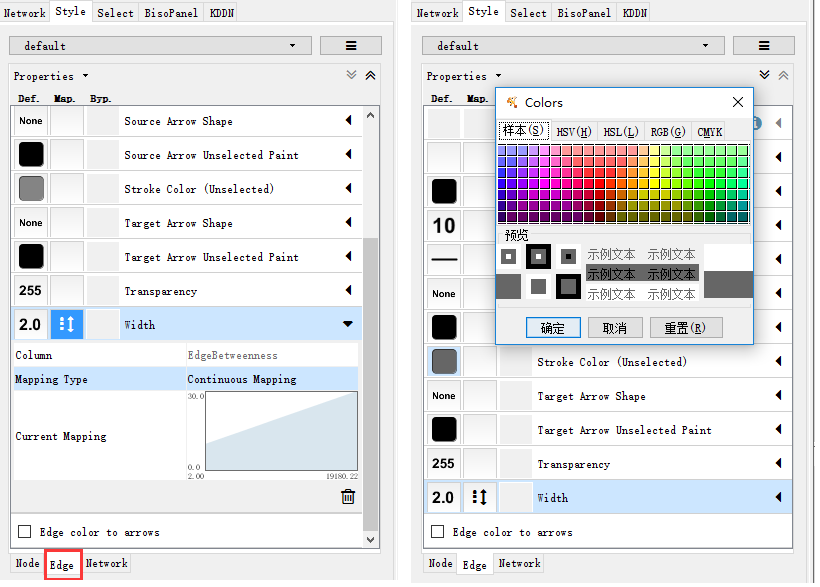Expand the Source Arrow Shape row
The height and width of the screenshot is (587, 820).
[349, 120]
